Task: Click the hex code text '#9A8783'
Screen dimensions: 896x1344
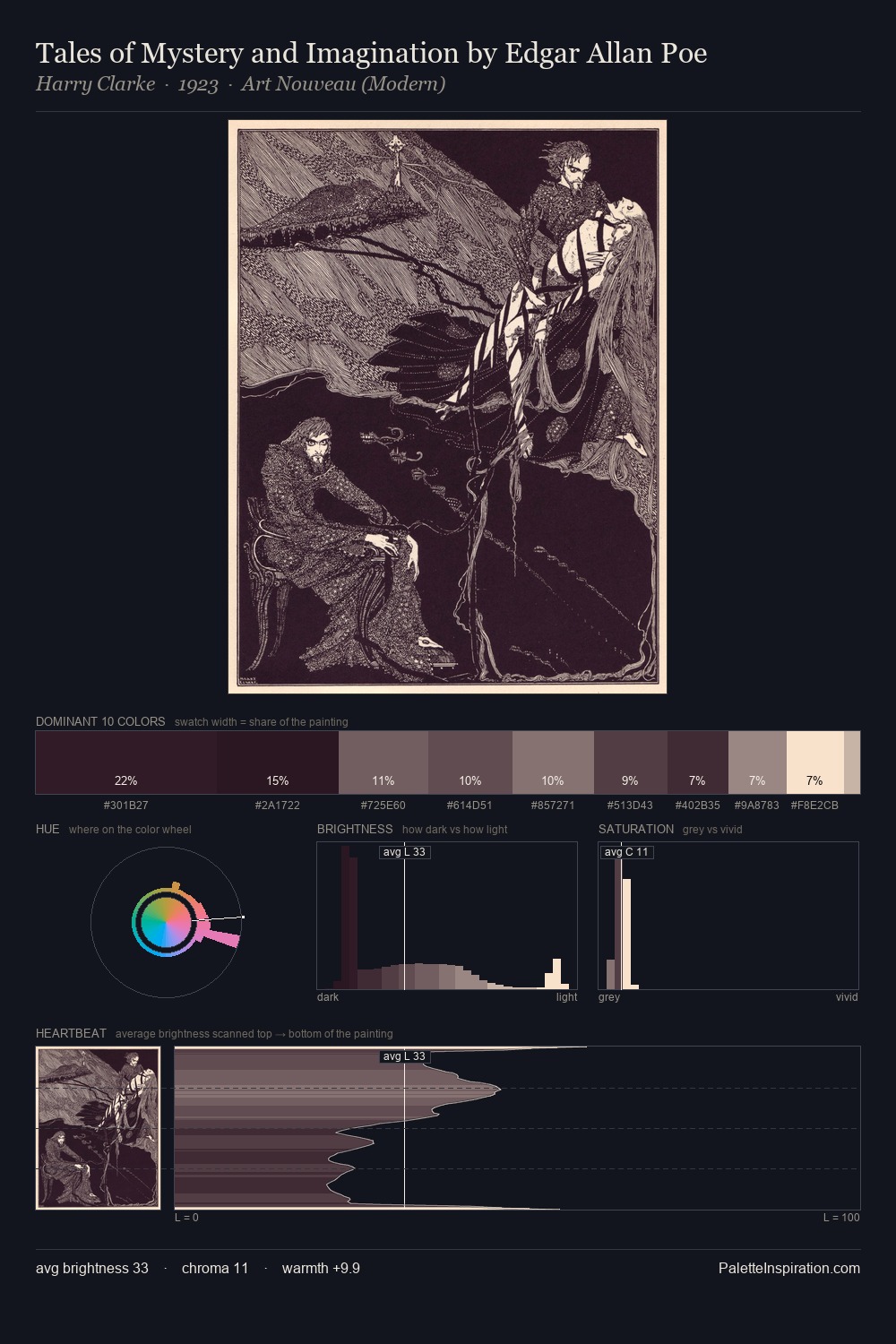Action: pyautogui.click(x=757, y=805)
